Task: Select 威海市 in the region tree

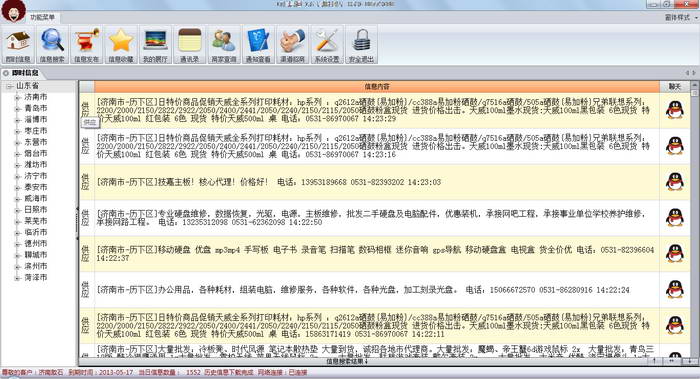Action: pos(36,198)
